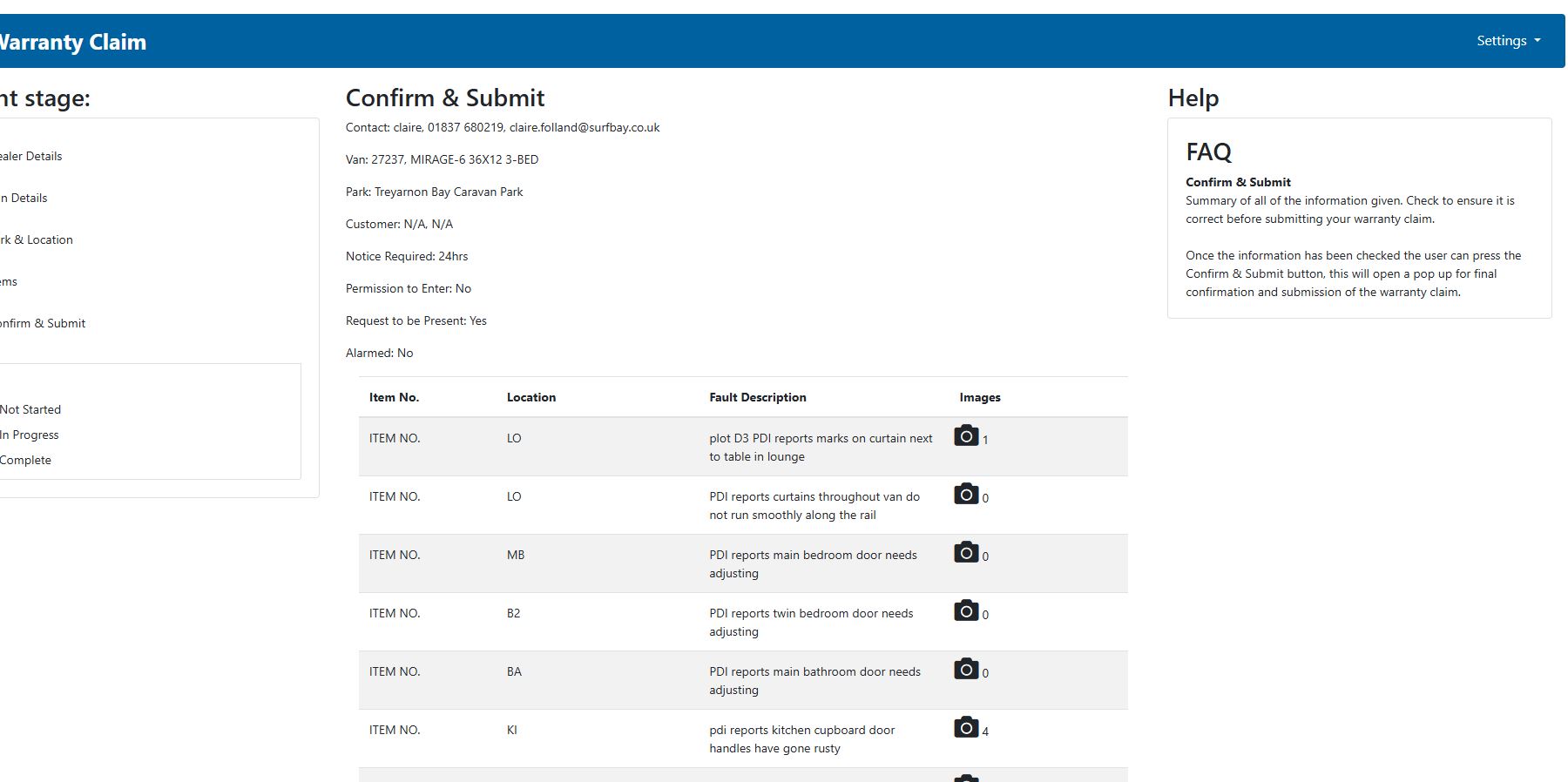View images for twin bedroom door item
Screen dimensions: 1568x782
[966, 610]
